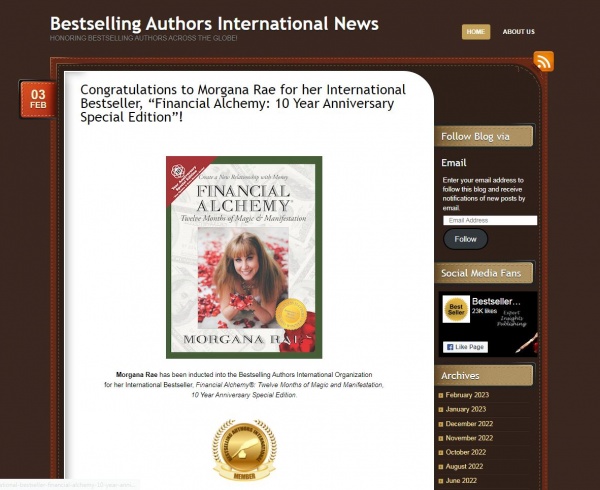Open the Financial Alchemy book cover image

244,257
